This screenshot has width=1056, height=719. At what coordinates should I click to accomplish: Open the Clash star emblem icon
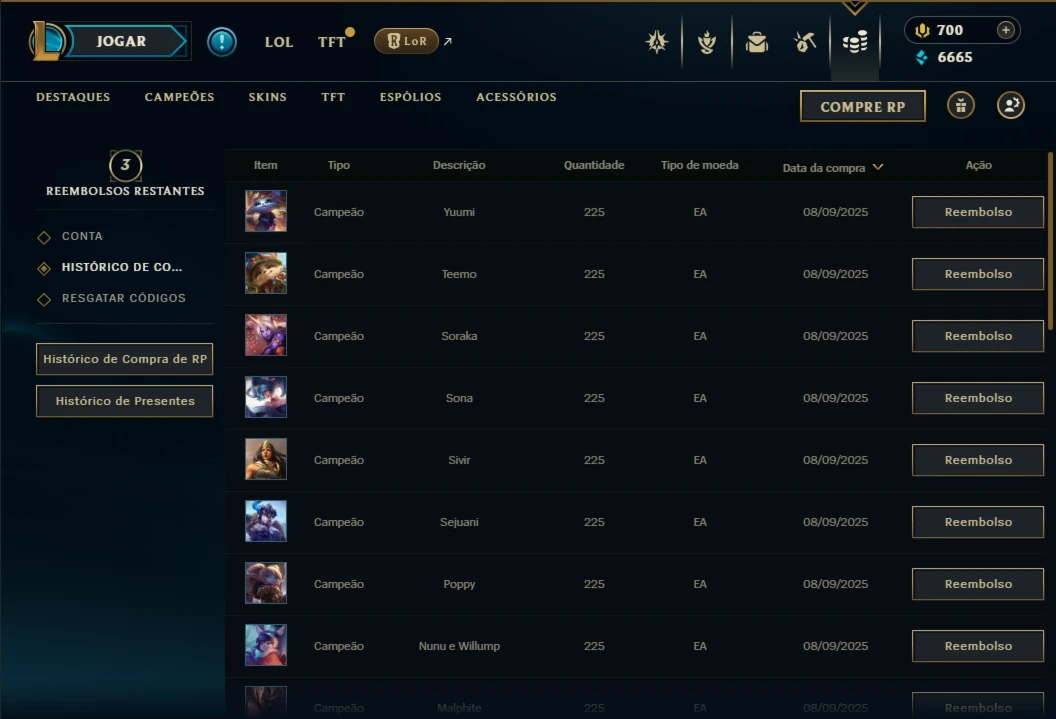point(657,42)
